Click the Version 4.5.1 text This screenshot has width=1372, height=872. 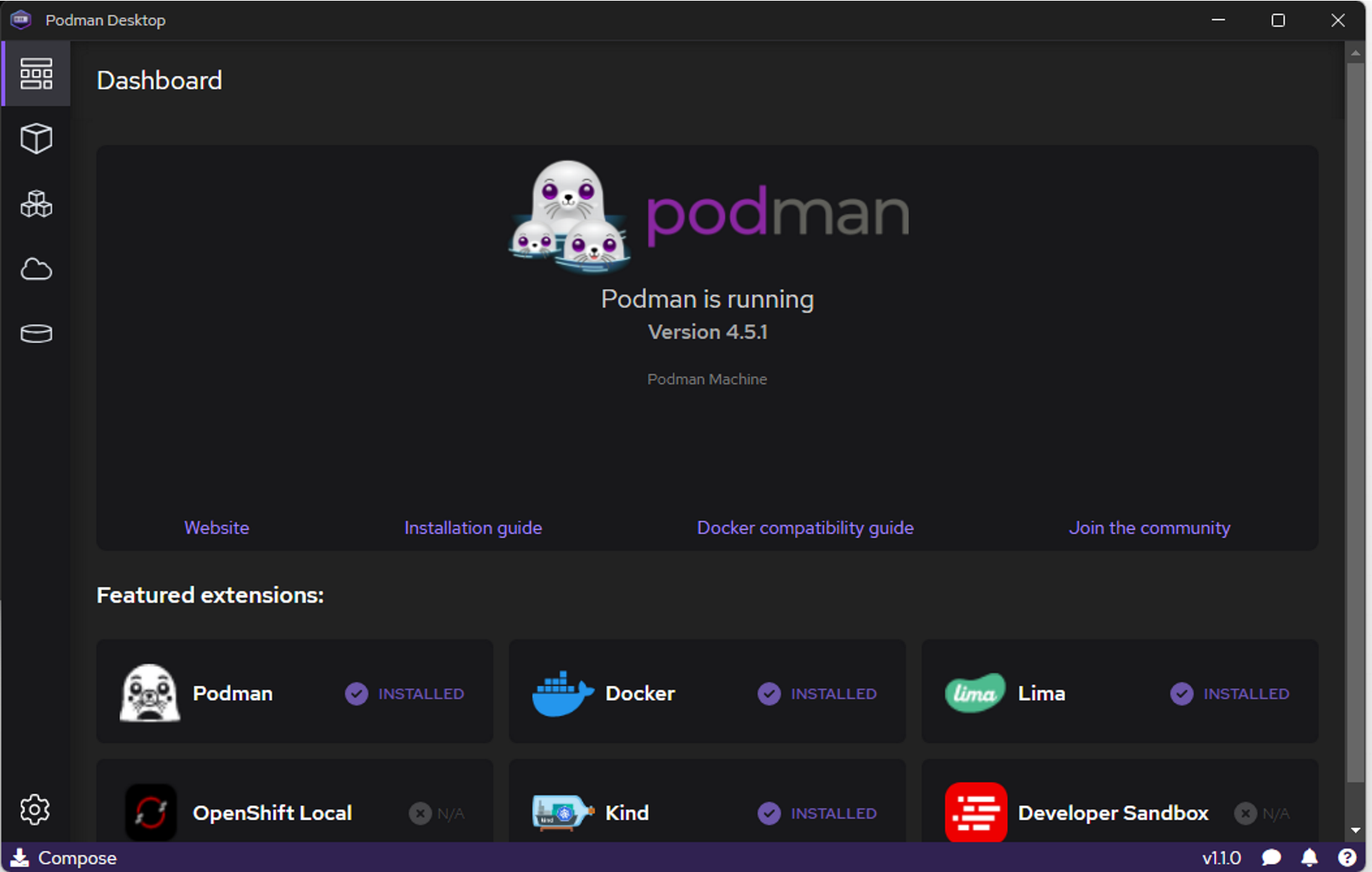tap(707, 332)
